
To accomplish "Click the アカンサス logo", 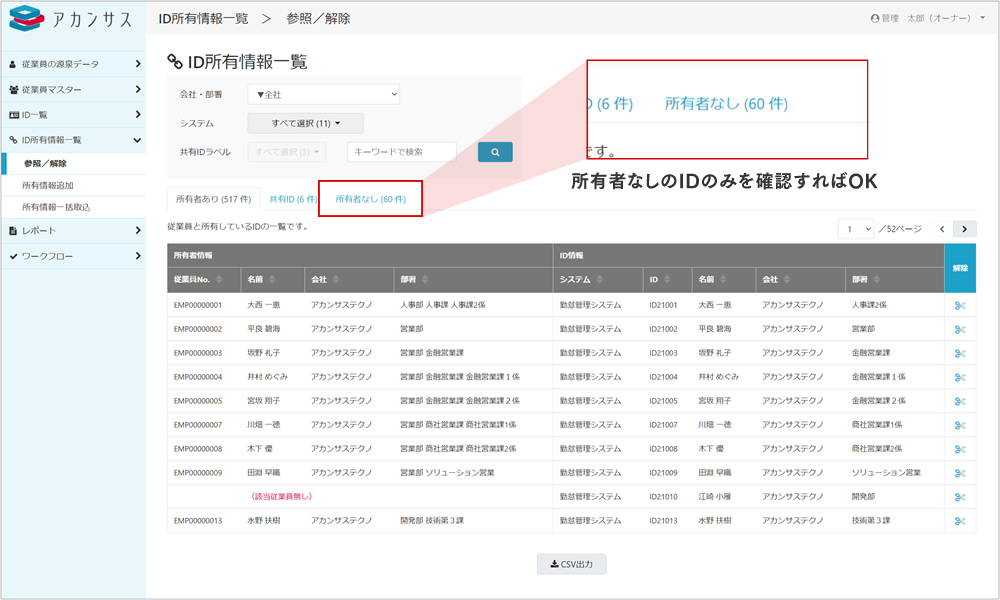I will point(70,21).
